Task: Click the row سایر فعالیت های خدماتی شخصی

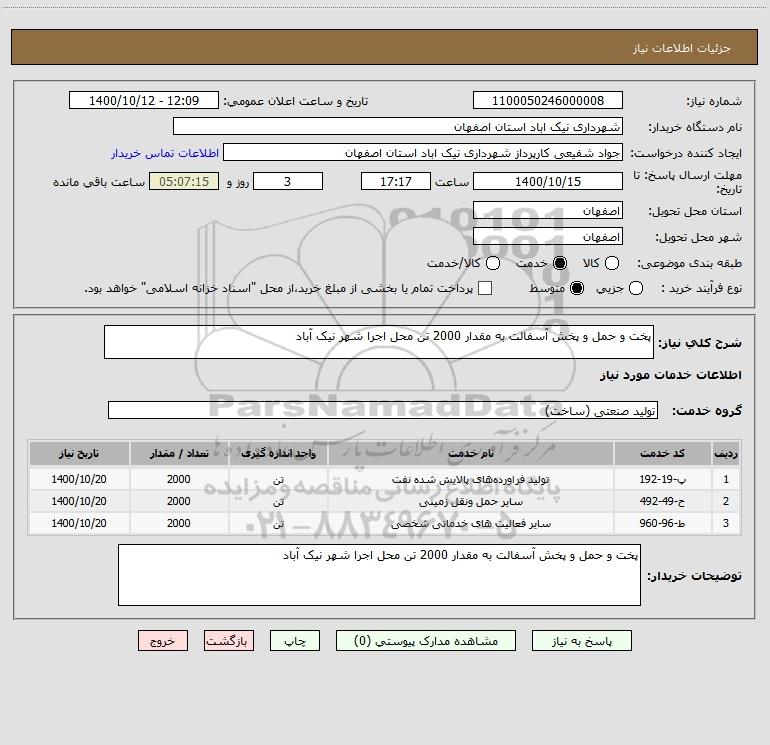Action: [x=385, y=524]
